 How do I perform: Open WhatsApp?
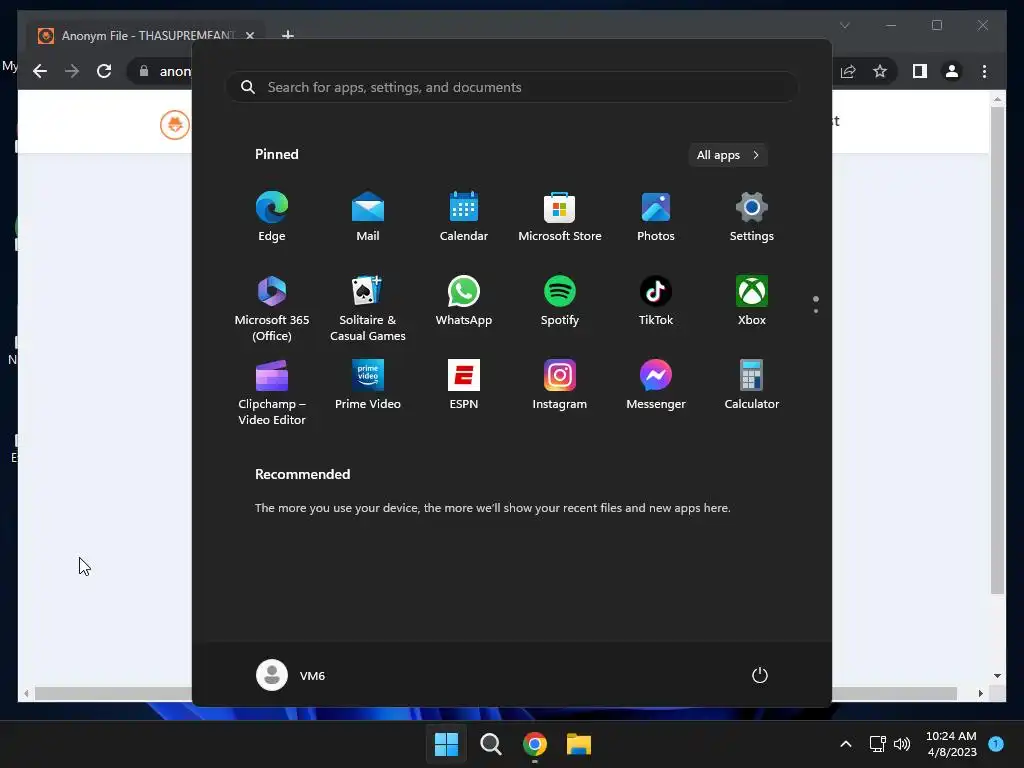[464, 301]
